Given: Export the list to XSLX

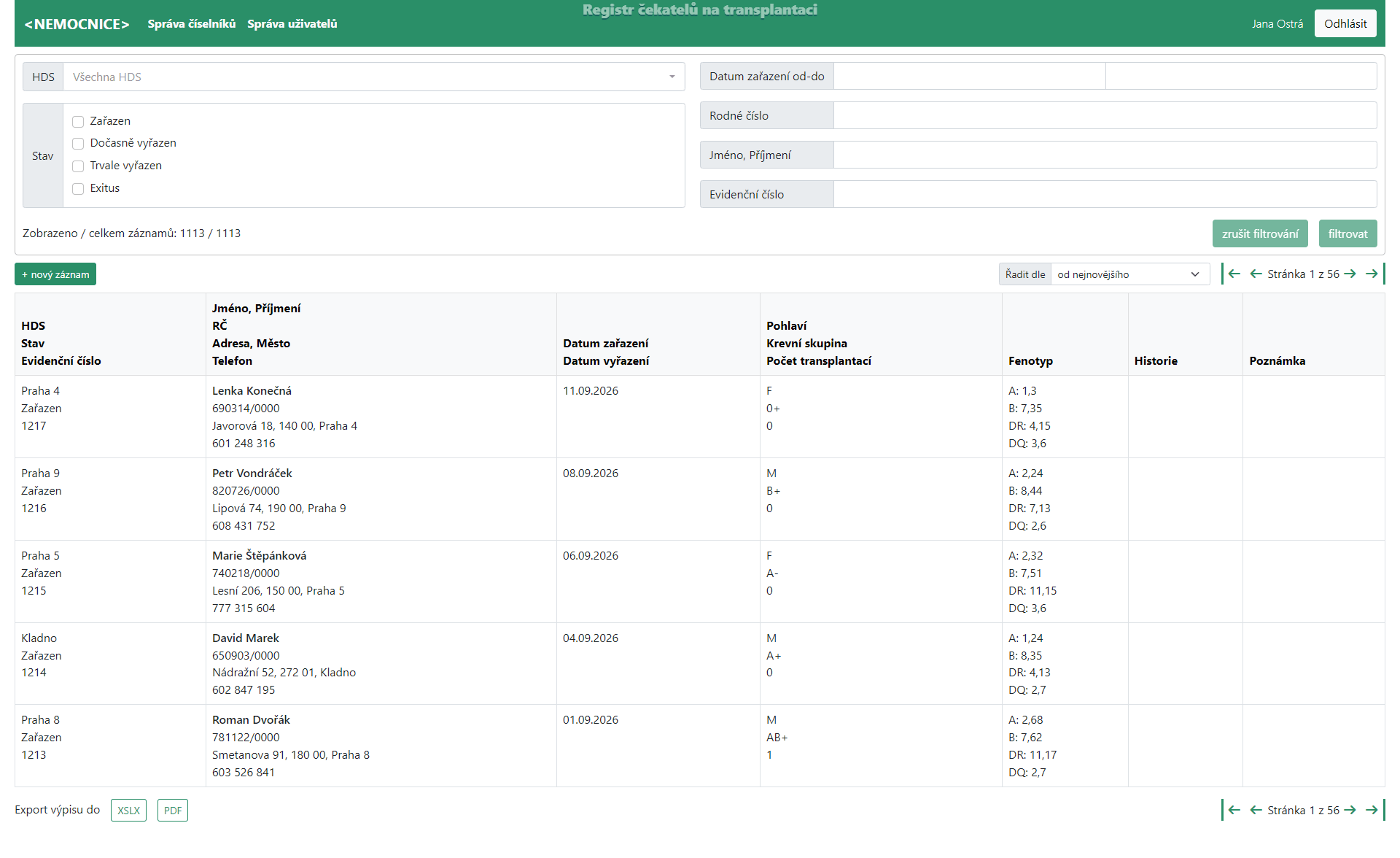Looking at the screenshot, I should click(128, 811).
